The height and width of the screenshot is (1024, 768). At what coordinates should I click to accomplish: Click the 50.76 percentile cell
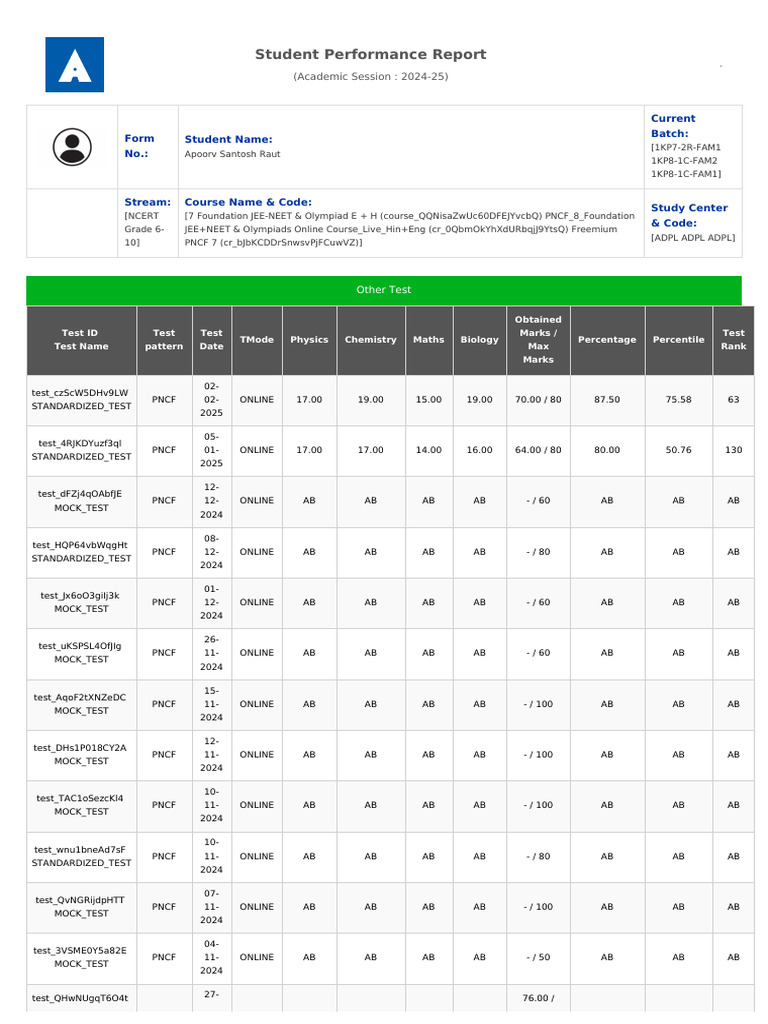pyautogui.click(x=679, y=450)
